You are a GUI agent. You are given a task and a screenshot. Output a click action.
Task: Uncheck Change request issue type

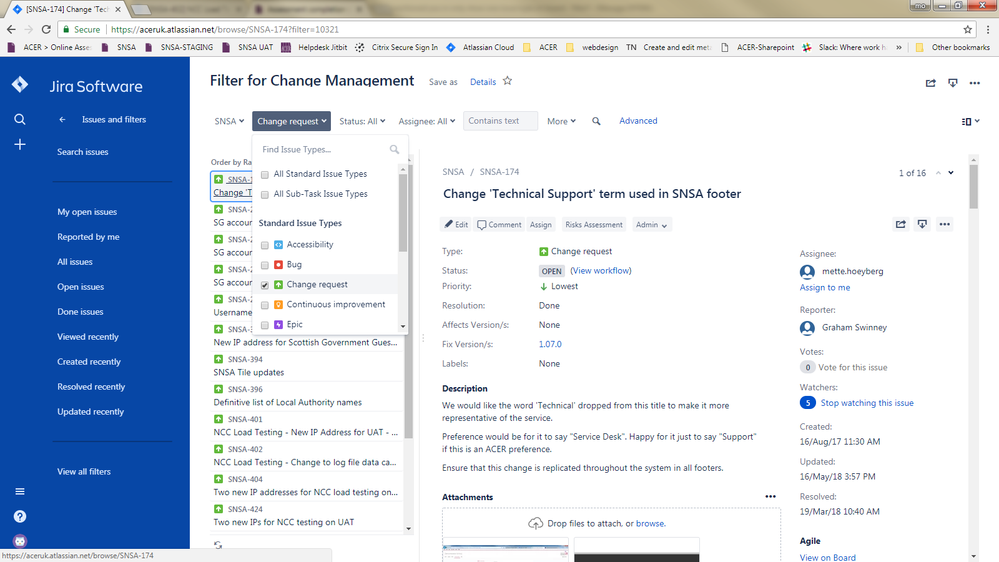tap(264, 285)
